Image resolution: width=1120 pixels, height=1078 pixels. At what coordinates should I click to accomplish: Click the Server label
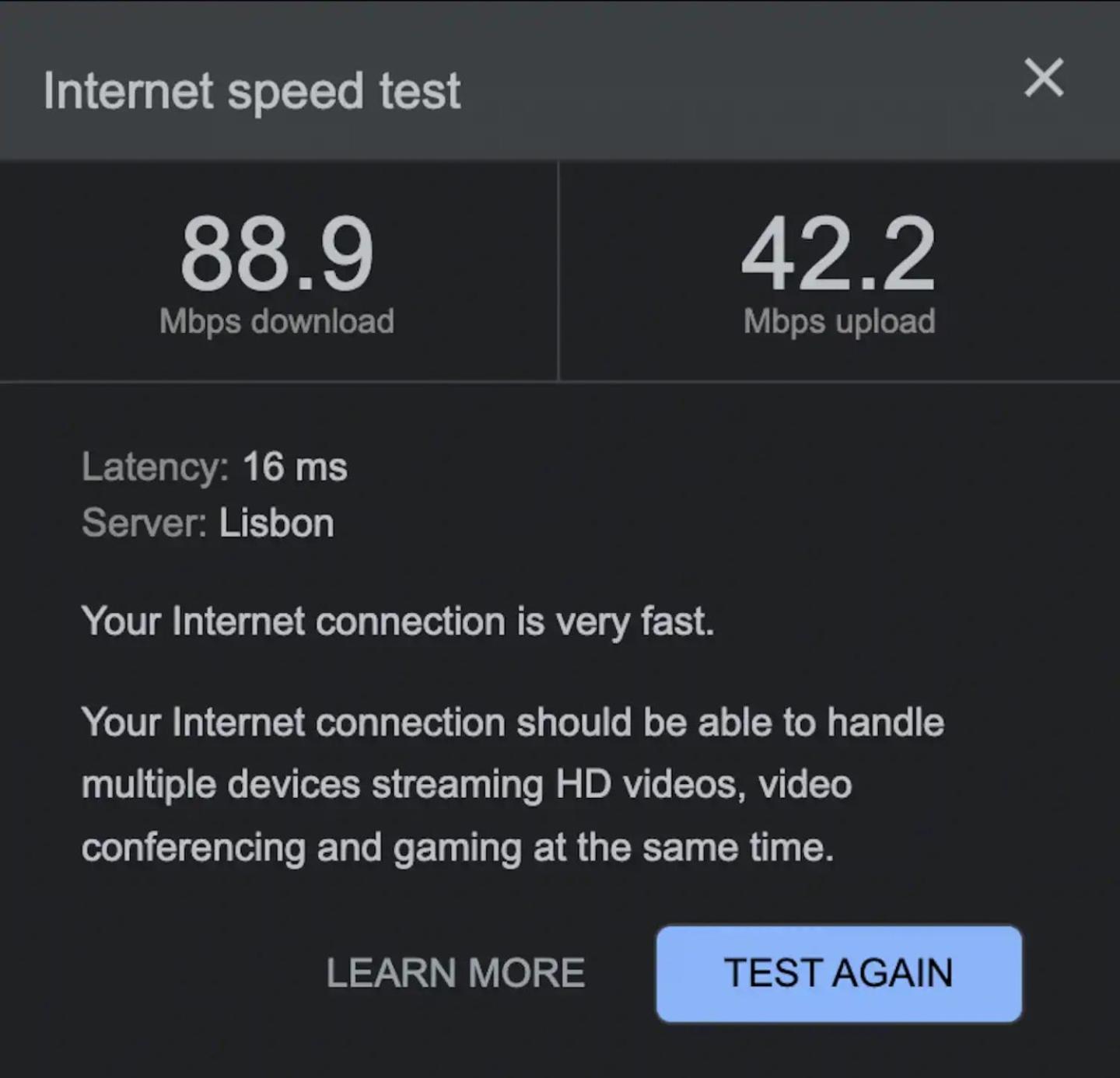[x=145, y=523]
